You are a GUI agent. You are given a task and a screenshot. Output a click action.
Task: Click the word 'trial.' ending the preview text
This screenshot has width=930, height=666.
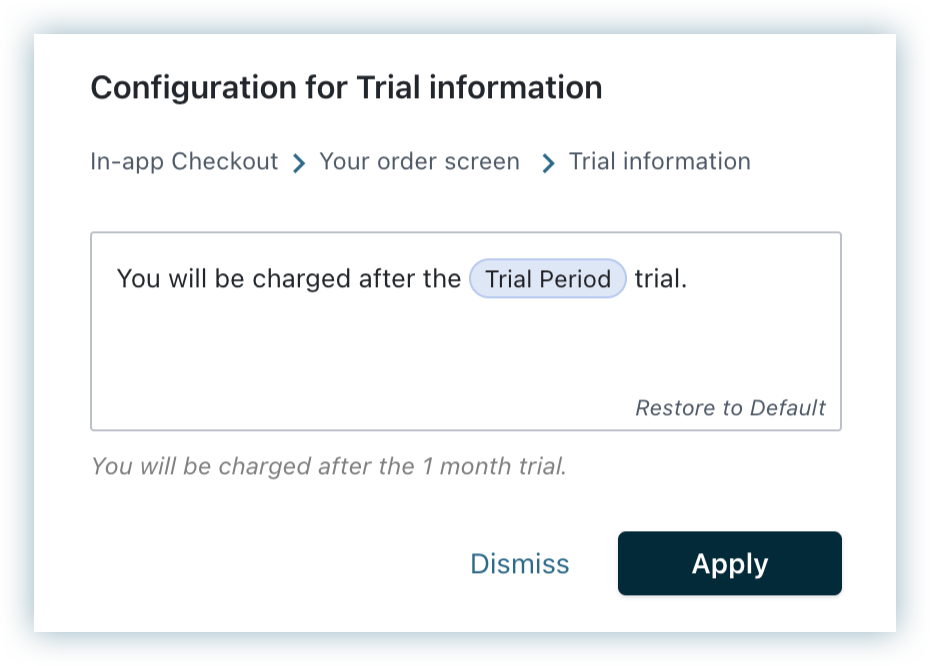click(541, 466)
